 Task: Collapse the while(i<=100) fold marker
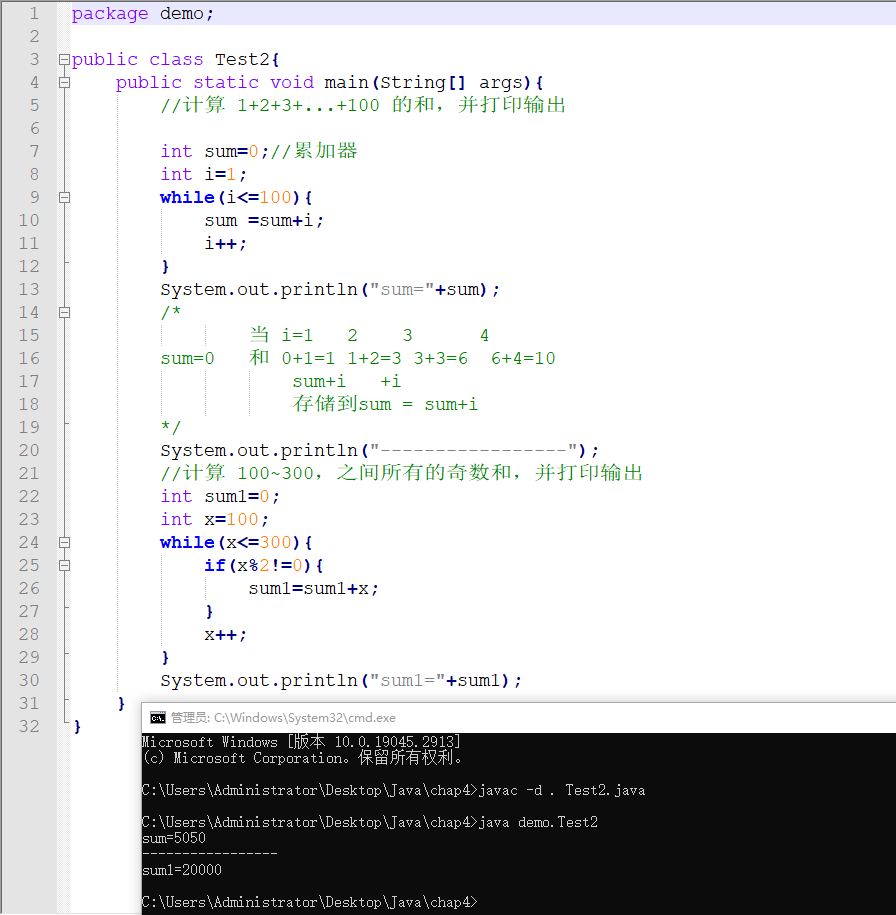click(x=64, y=198)
